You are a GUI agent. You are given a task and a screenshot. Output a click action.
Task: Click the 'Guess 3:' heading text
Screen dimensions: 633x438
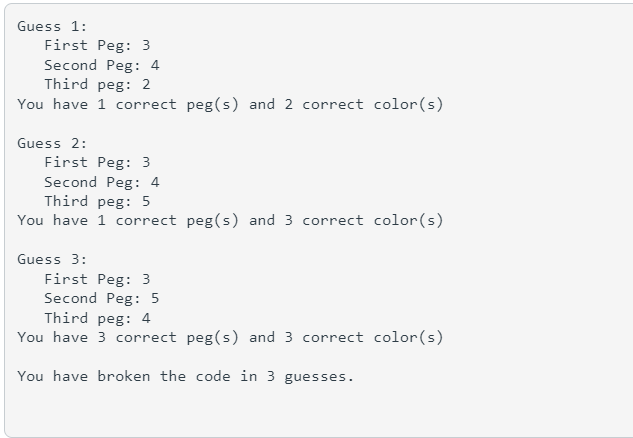click(52, 260)
